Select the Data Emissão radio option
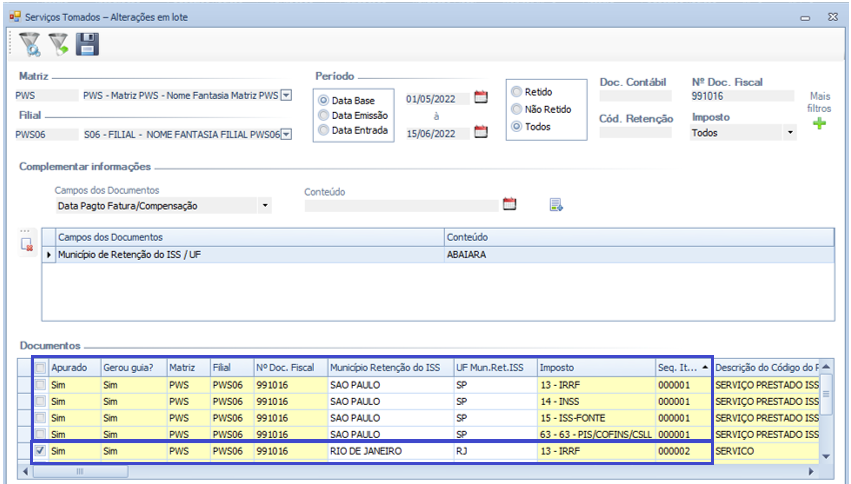Viewport: 851px width, 484px height. (x=324, y=115)
